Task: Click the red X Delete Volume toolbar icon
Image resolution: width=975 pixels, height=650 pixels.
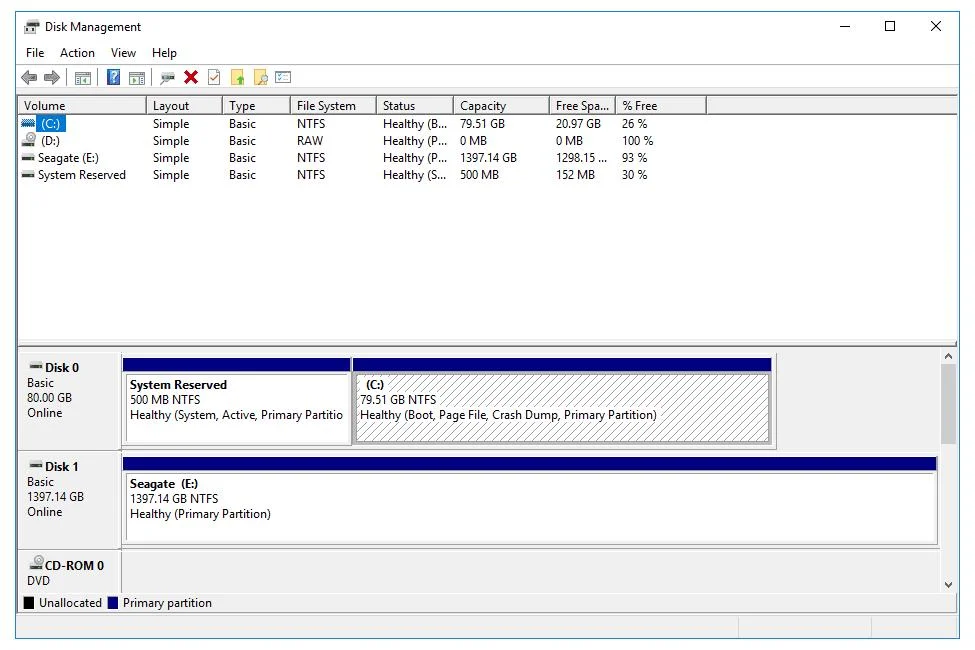Action: 190,77
